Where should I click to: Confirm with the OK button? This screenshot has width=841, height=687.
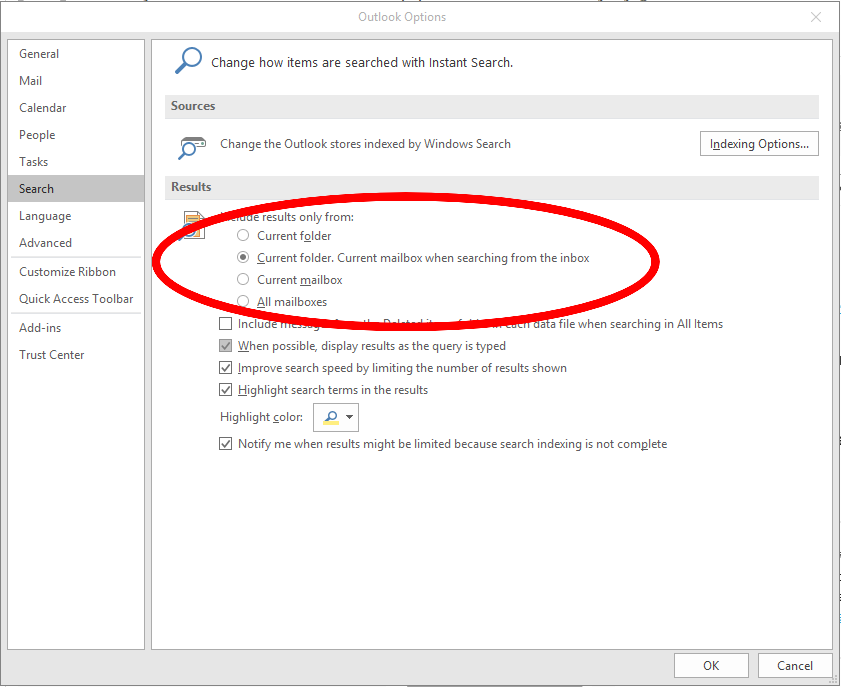(711, 666)
